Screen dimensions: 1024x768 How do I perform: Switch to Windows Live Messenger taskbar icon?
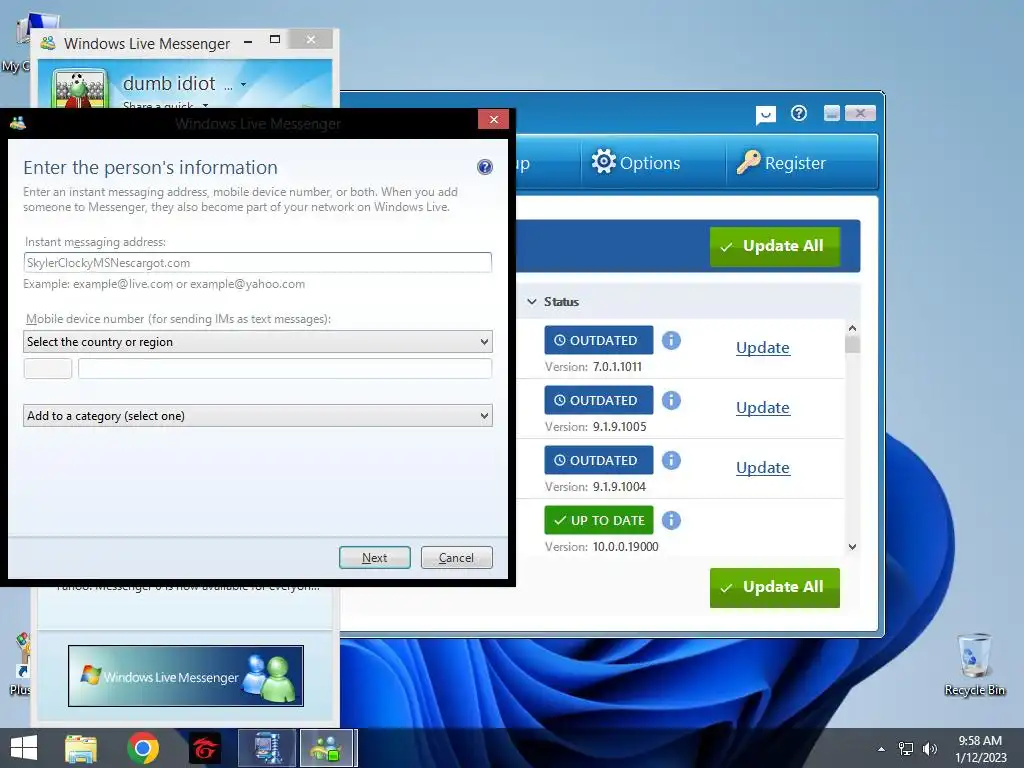(327, 748)
